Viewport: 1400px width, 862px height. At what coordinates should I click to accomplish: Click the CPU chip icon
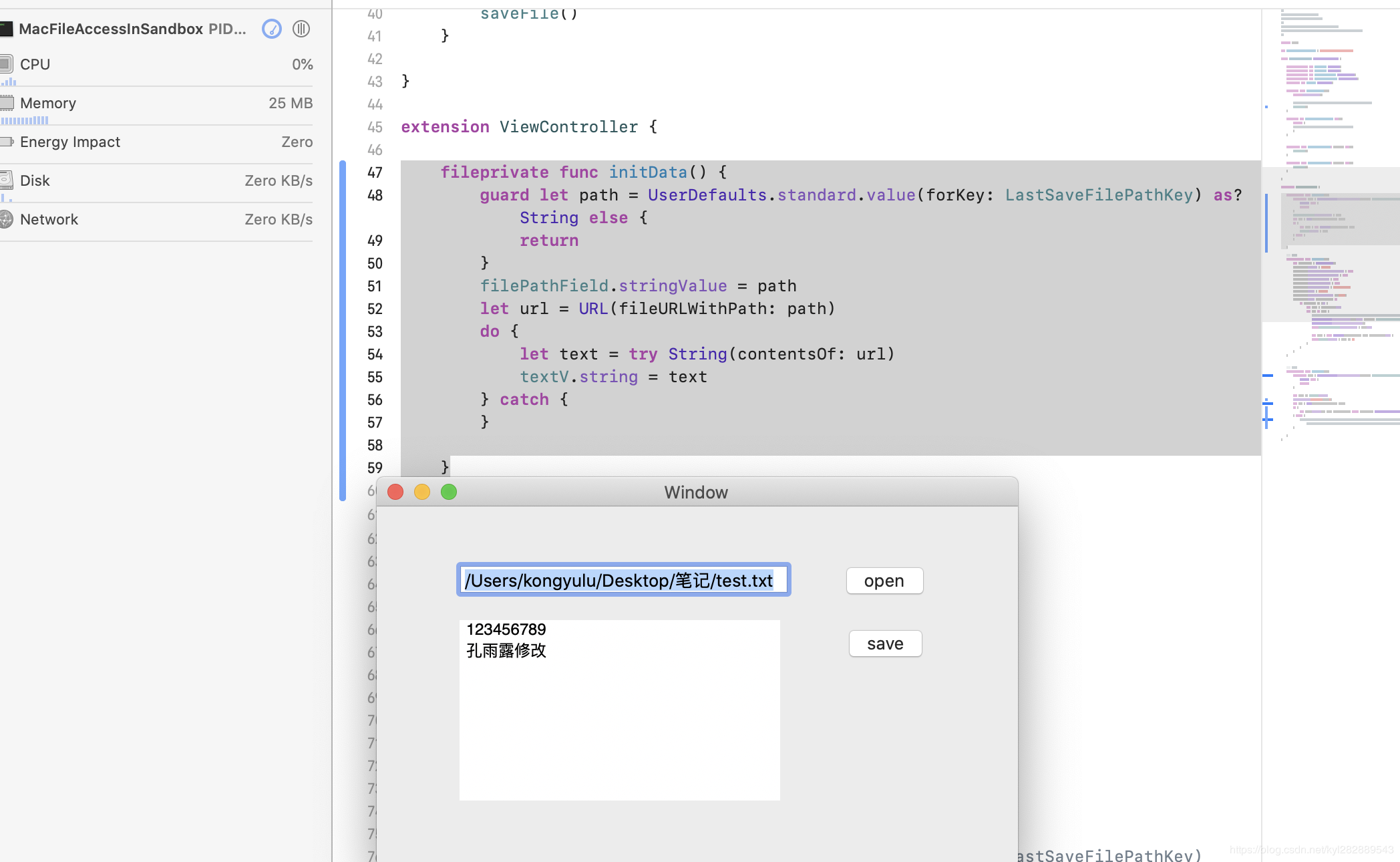pyautogui.click(x=6, y=64)
